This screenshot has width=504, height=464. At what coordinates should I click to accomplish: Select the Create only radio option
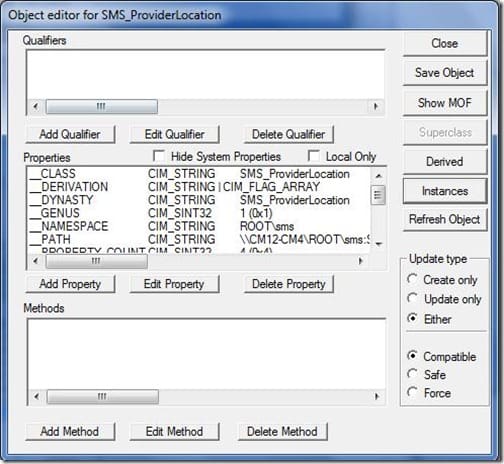coord(413,279)
